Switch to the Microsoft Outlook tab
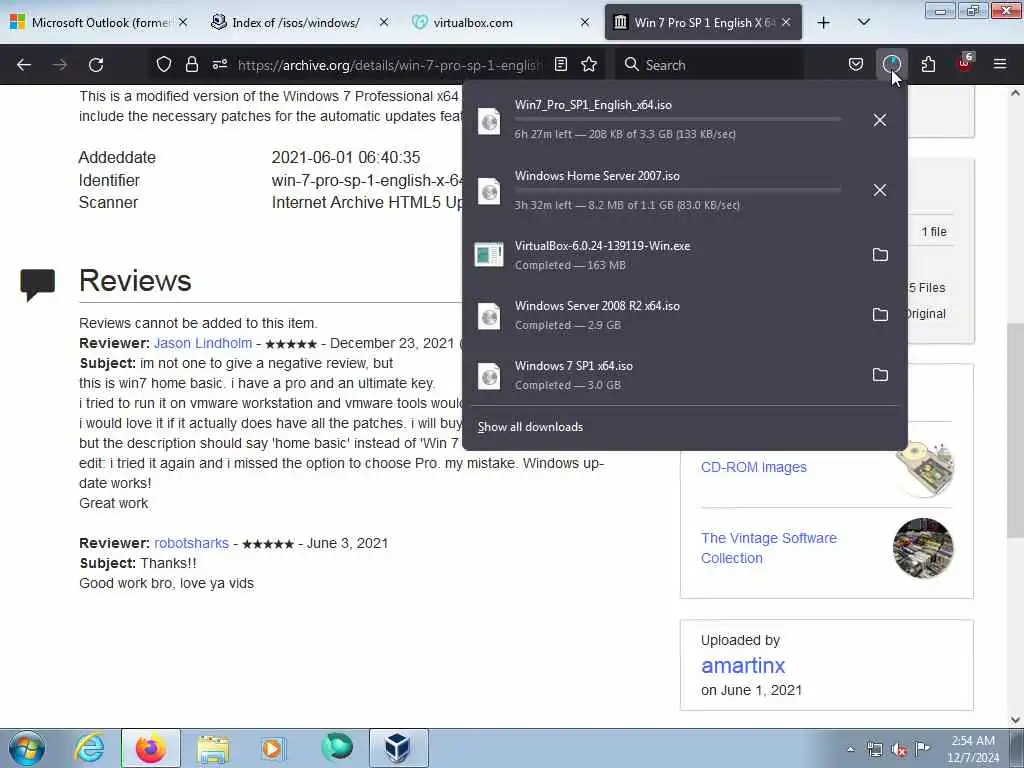Image resolution: width=1024 pixels, height=768 pixels. 99,23
